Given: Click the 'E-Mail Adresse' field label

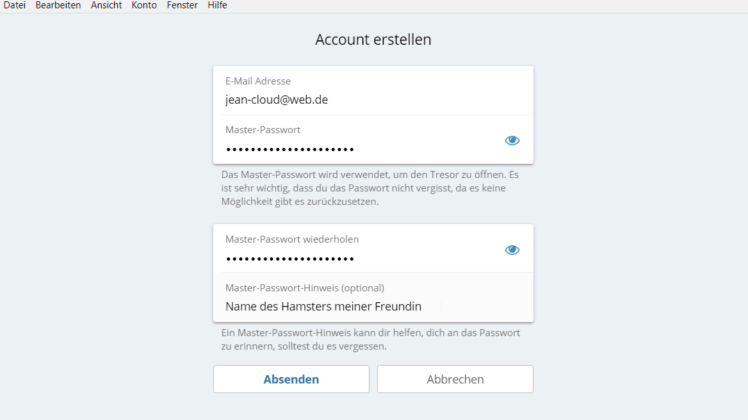Looking at the screenshot, I should tap(258, 81).
